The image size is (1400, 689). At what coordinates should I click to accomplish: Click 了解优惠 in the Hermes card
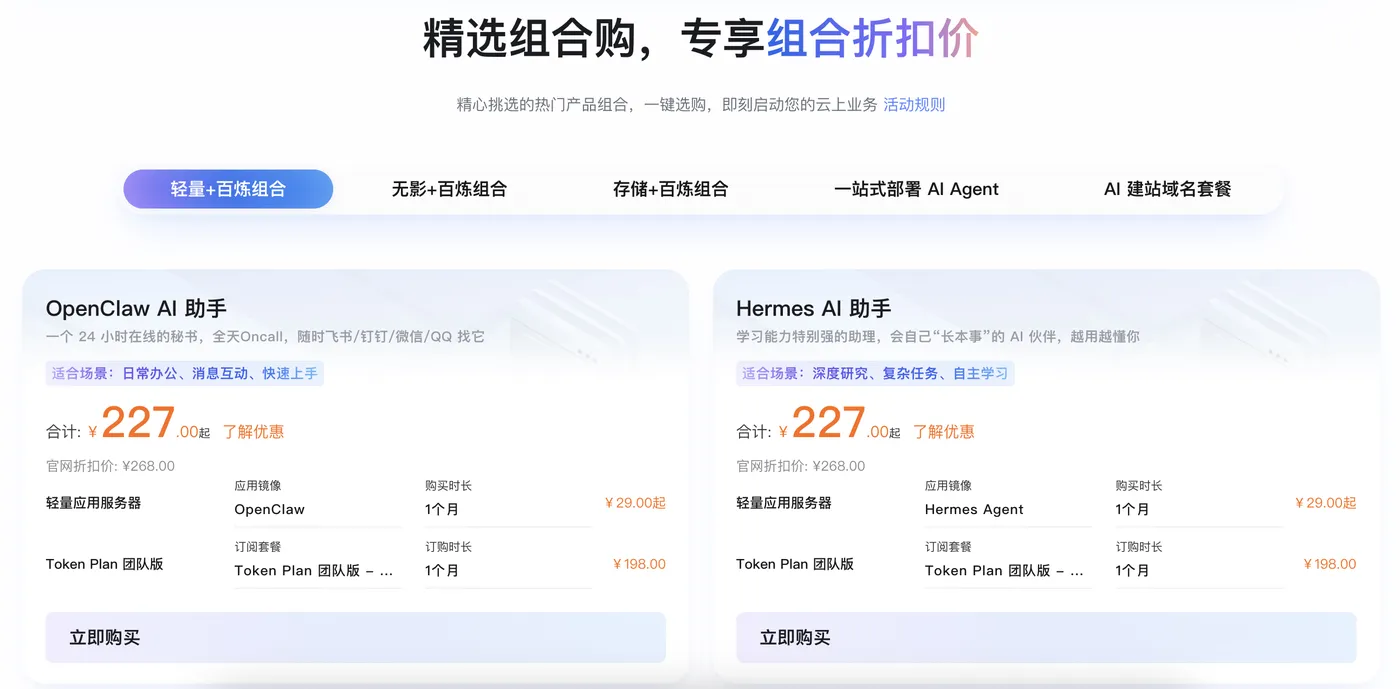(944, 432)
